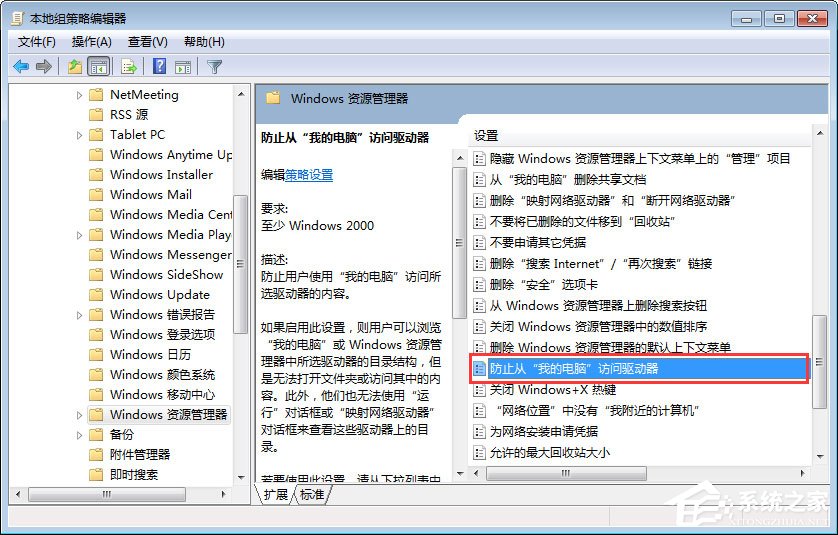Go up one level with folder icon

click(x=75, y=66)
